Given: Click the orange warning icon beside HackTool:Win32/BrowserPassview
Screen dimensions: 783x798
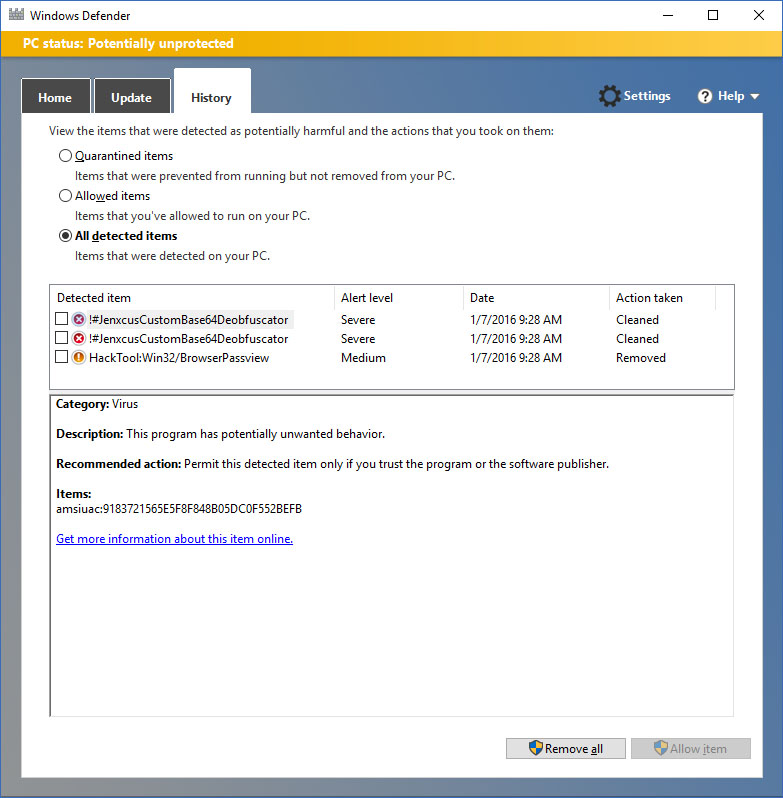Looking at the screenshot, I should (78, 357).
